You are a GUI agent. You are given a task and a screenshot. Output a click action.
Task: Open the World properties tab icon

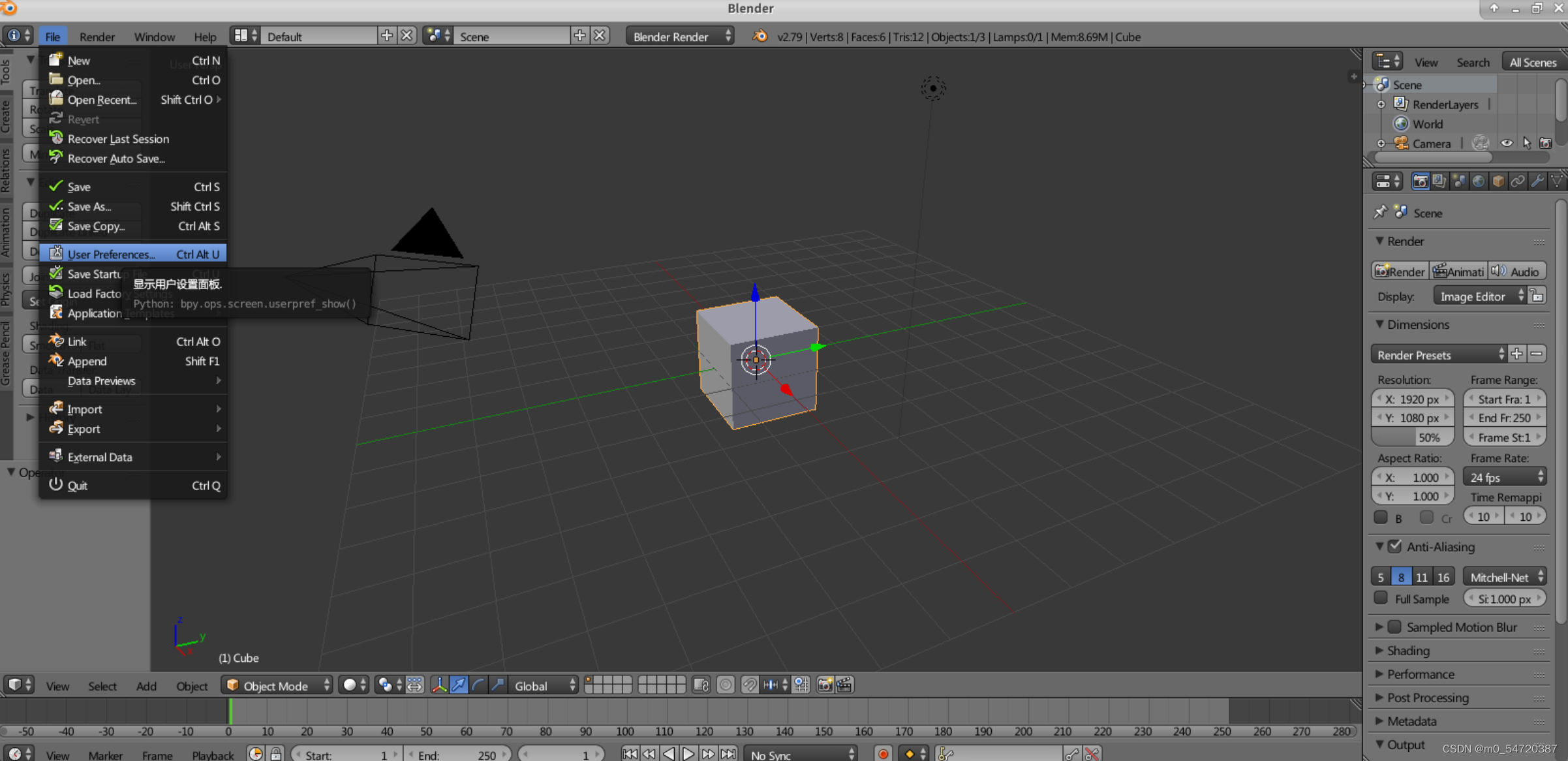point(1479,181)
